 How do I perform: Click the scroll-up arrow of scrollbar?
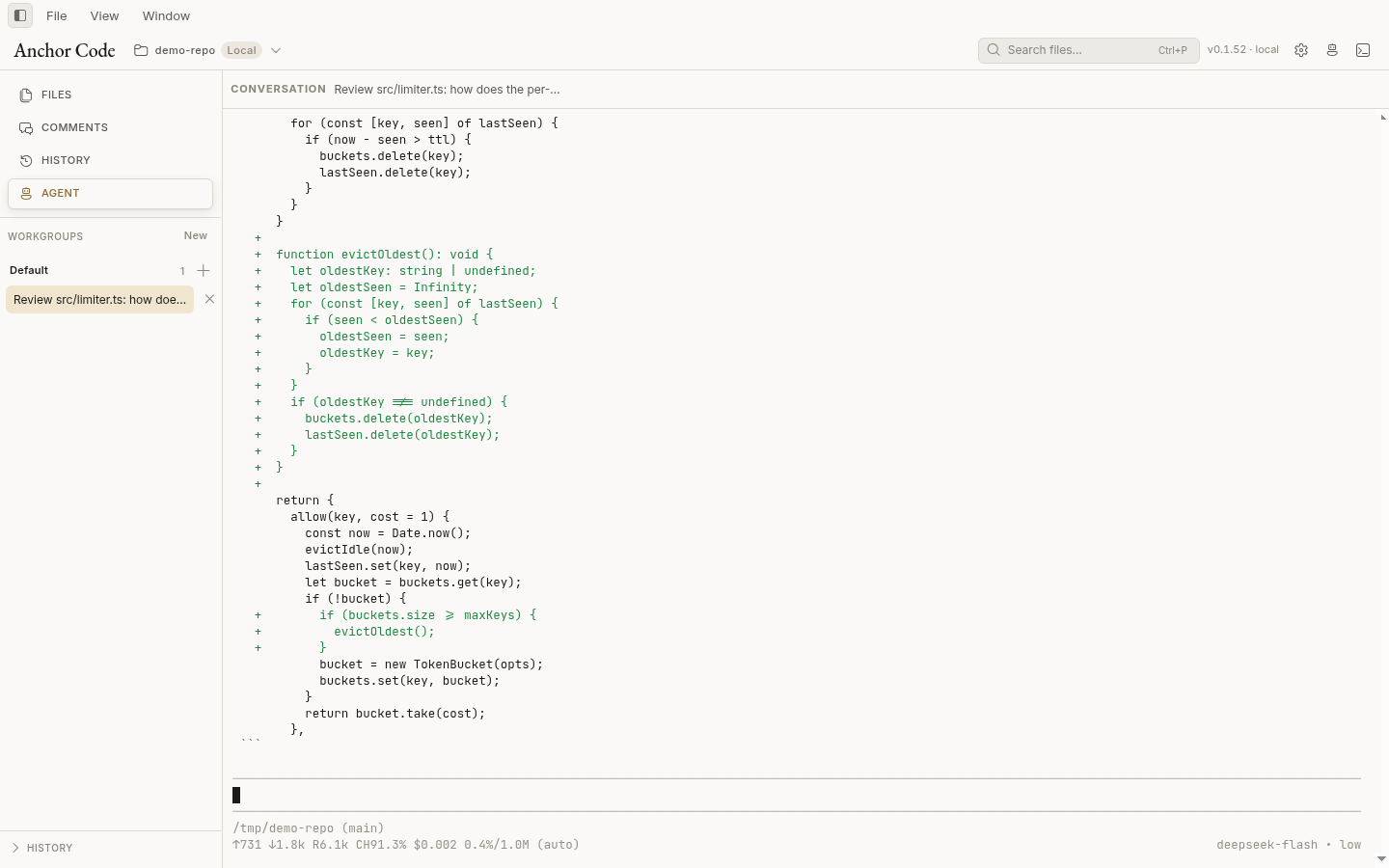point(1382,117)
